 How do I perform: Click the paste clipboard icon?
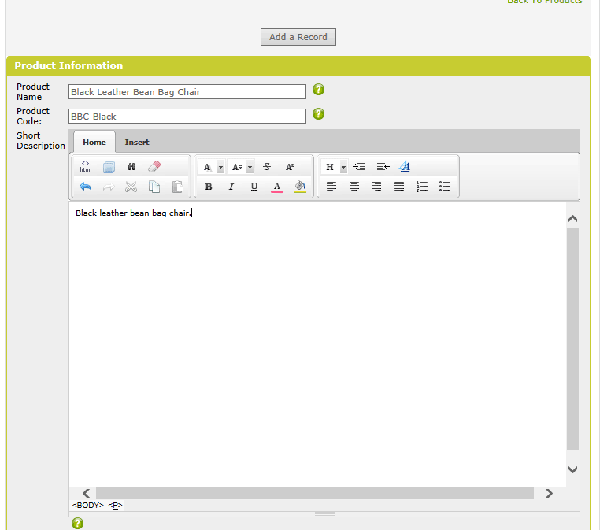[177, 187]
